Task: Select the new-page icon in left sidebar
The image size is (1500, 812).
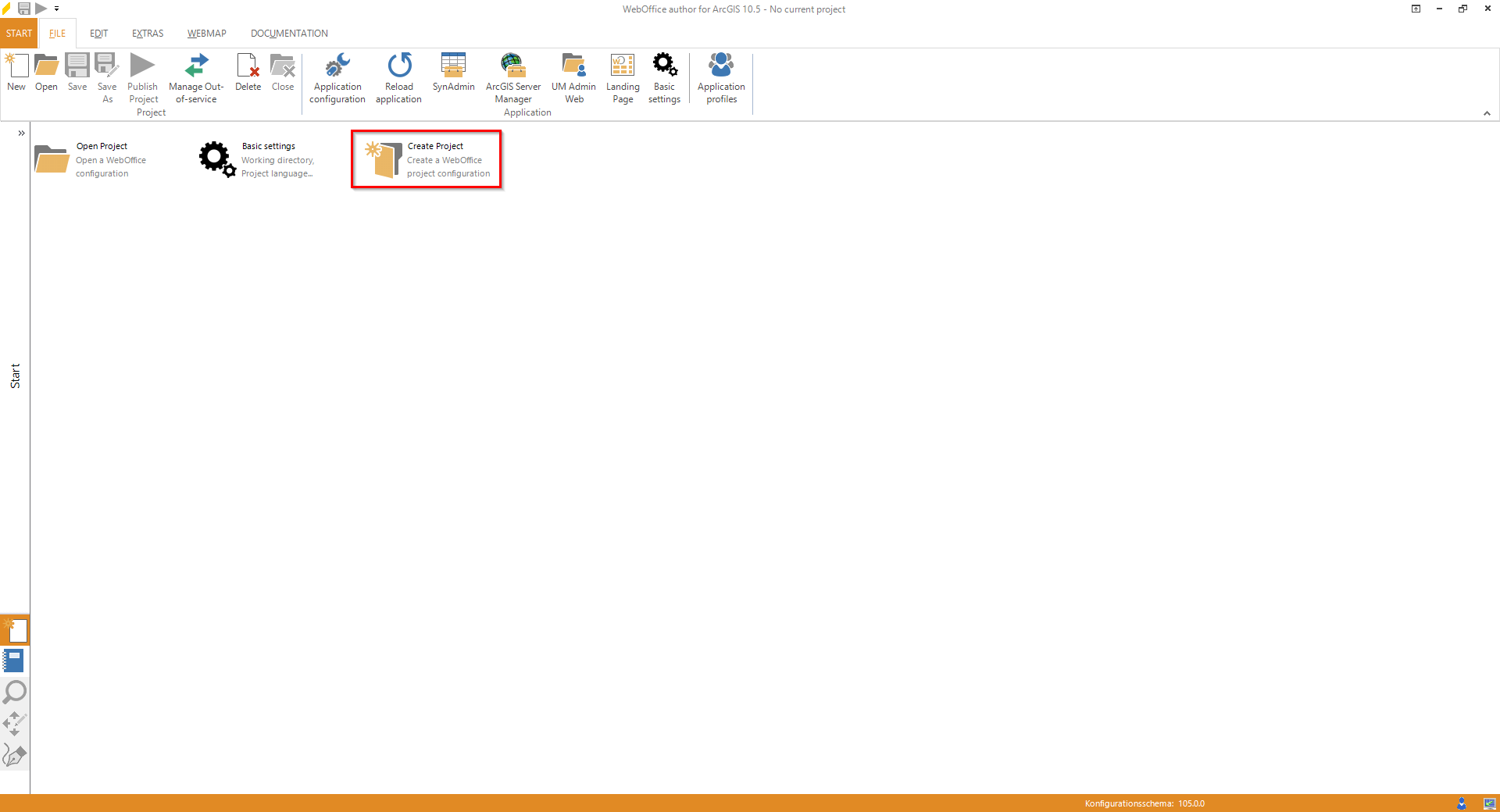Action: pos(15,630)
